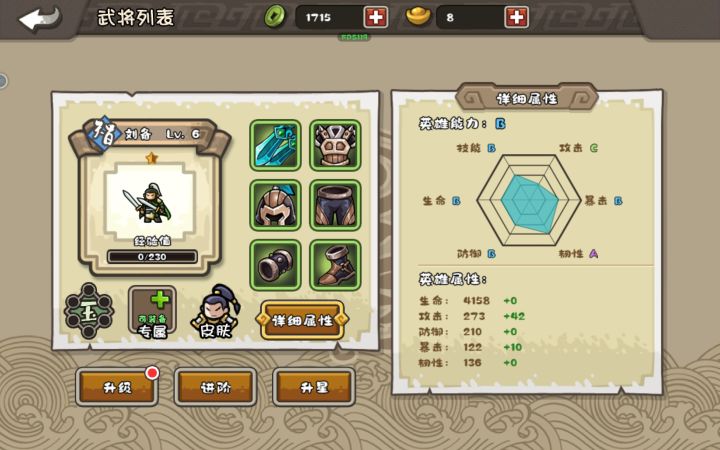The image size is (720, 450).
Task: Add gold ingots with the plus button
Action: 516,17
